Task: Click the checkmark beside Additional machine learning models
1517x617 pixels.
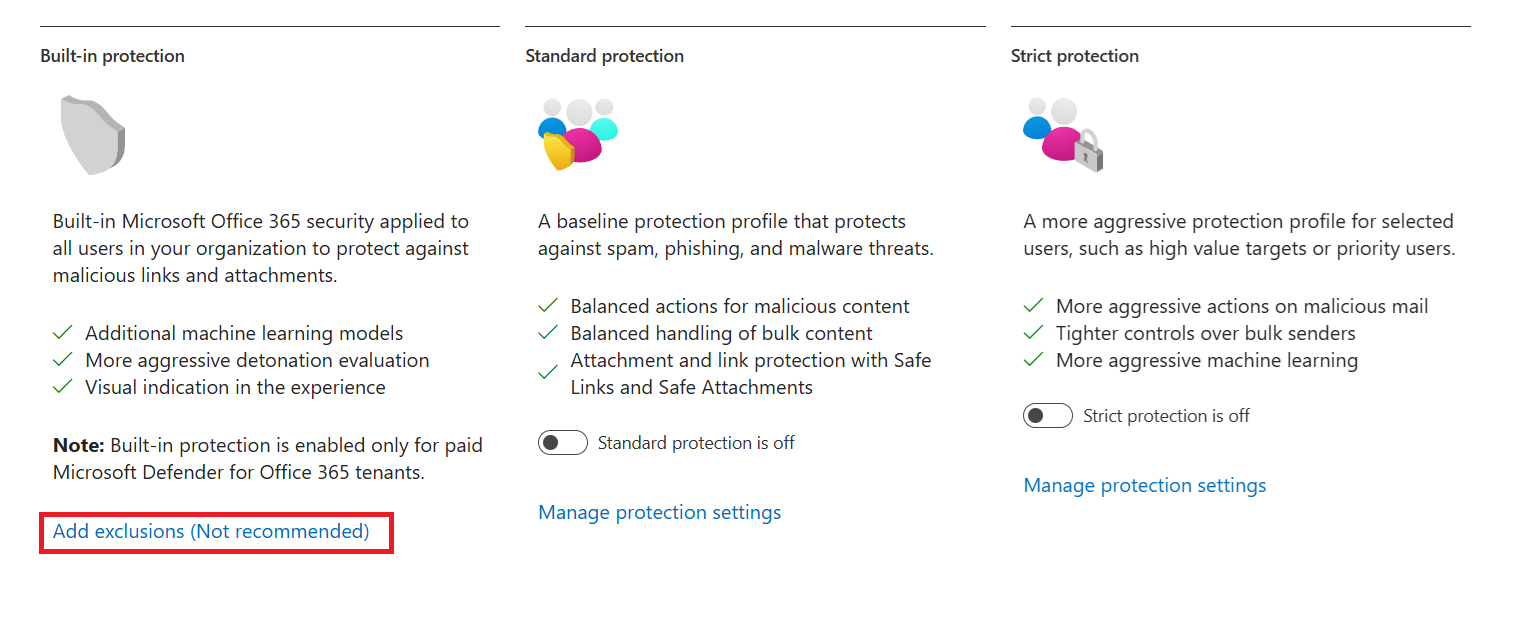Action: tap(63, 331)
